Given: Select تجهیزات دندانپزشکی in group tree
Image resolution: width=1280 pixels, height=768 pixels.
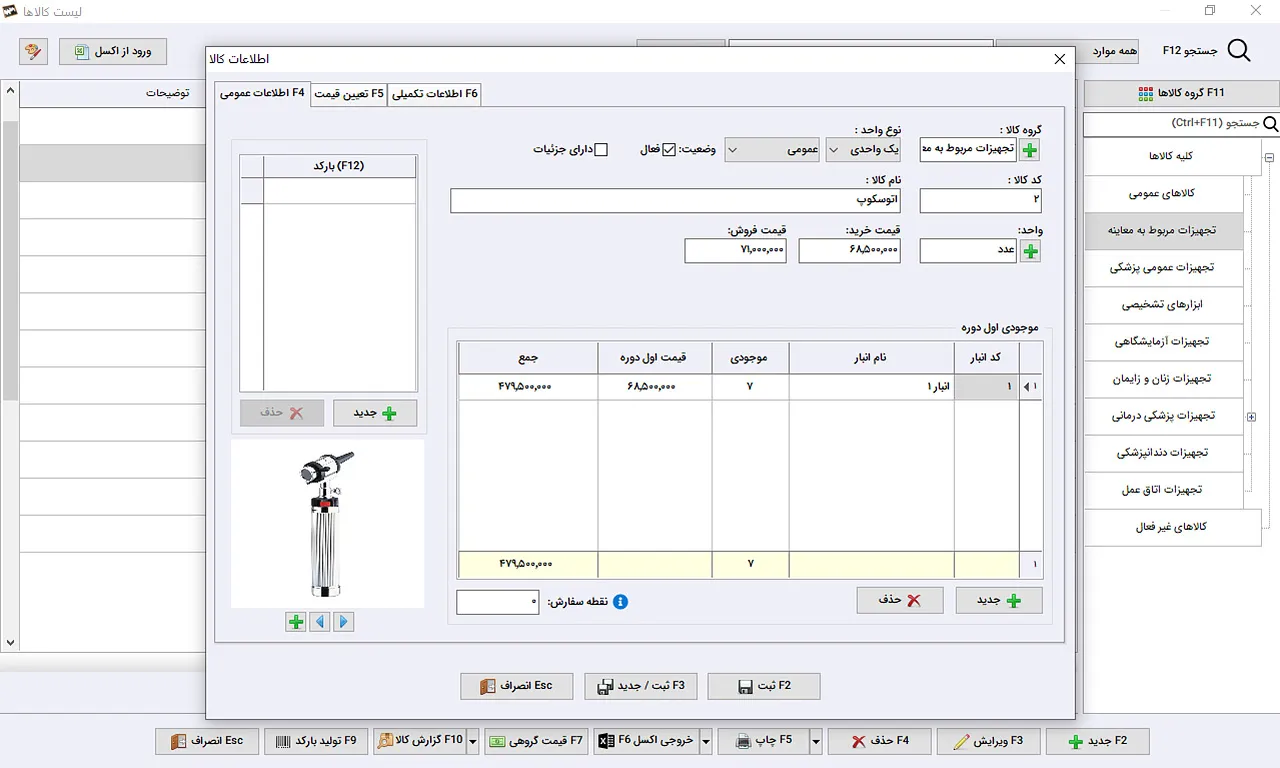Looking at the screenshot, I should click(1162, 453).
